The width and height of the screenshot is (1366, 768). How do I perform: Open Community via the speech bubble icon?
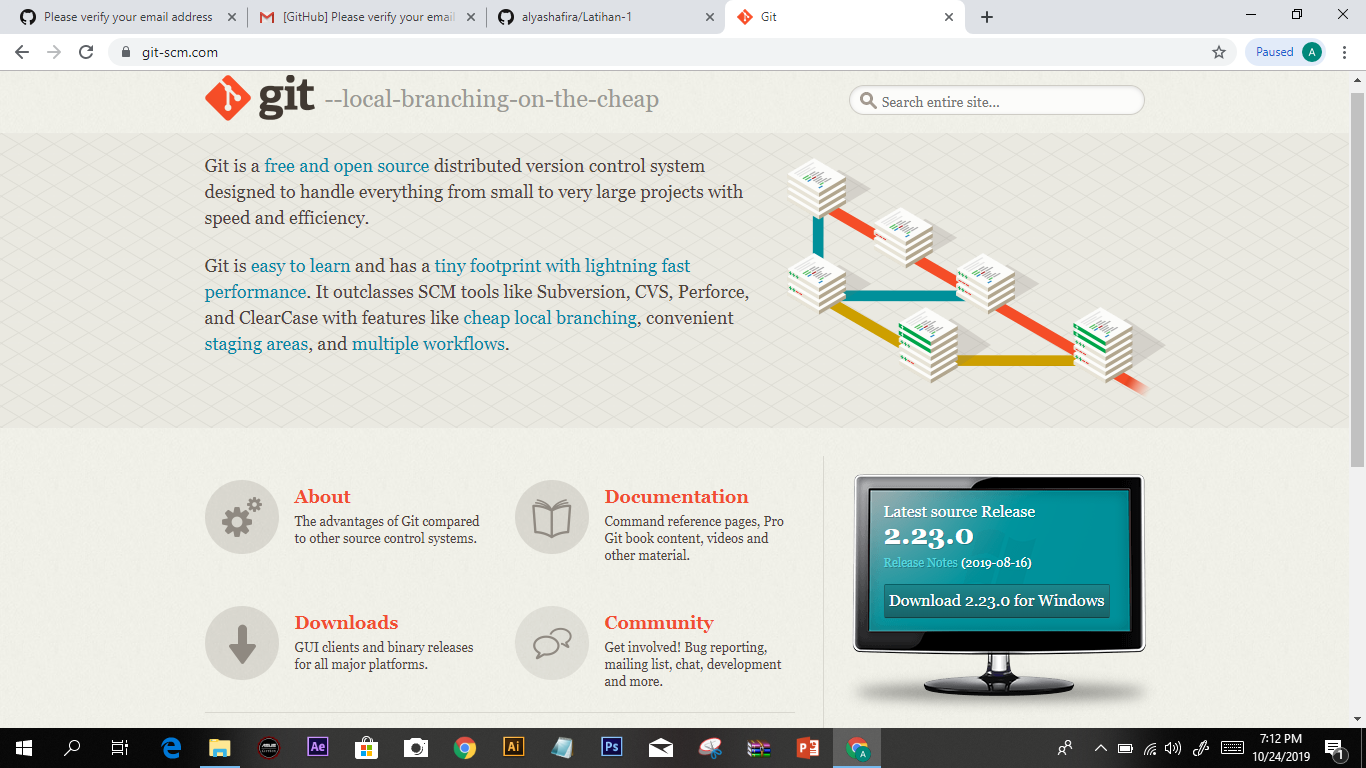551,643
